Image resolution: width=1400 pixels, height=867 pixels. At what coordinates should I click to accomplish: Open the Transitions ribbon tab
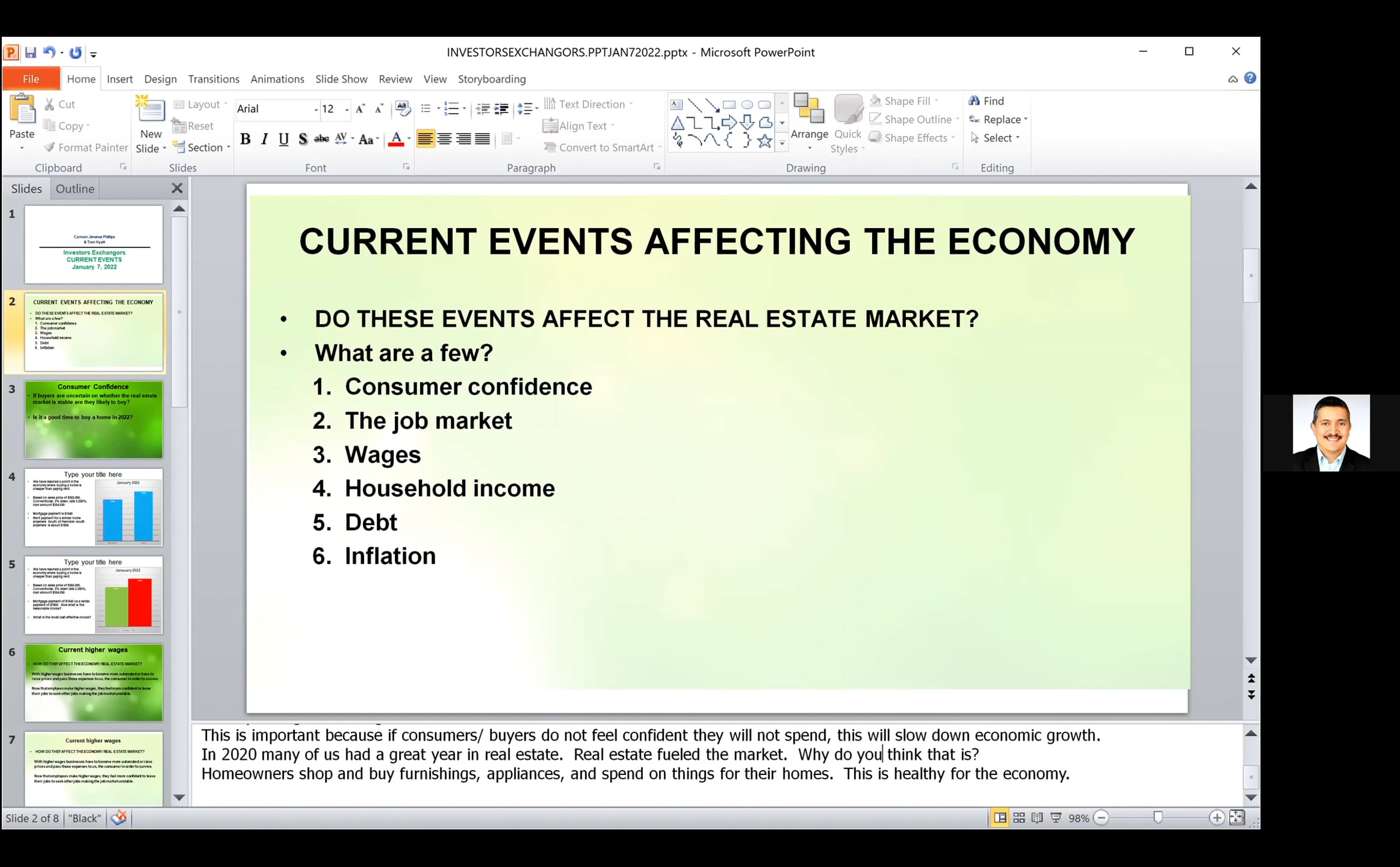click(213, 79)
